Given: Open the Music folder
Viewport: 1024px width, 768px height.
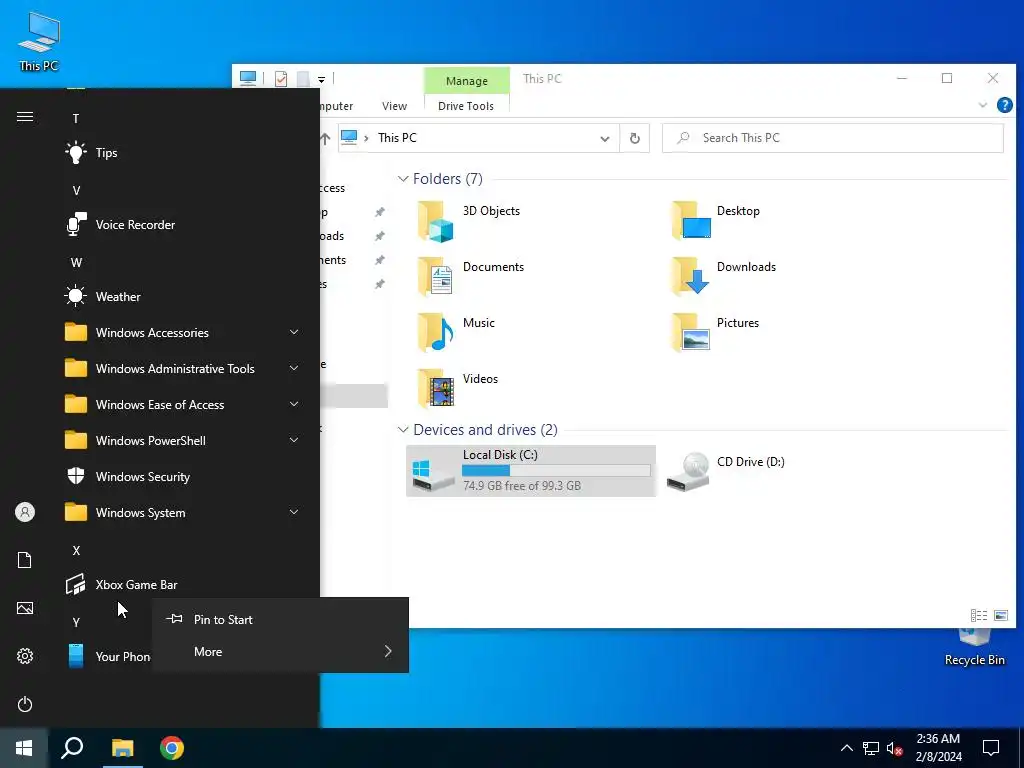Looking at the screenshot, I should pyautogui.click(x=456, y=333).
